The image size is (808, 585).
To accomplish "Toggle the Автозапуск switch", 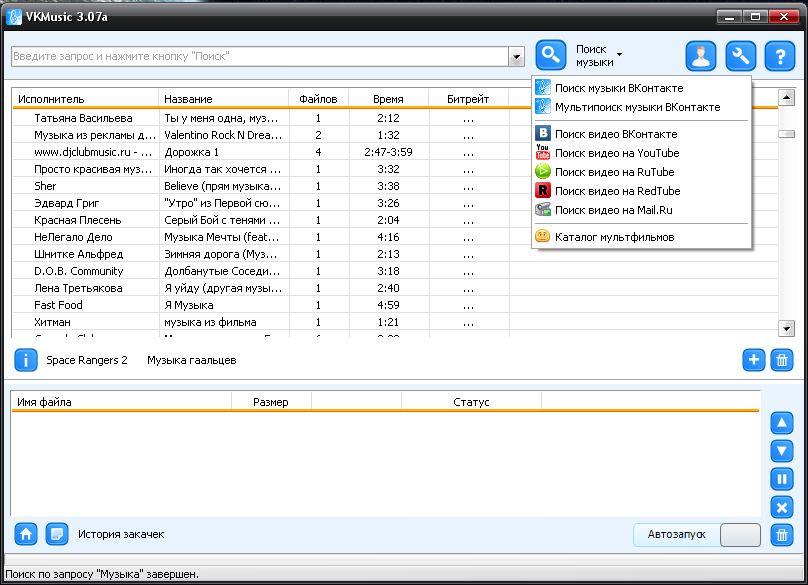I will coord(740,534).
